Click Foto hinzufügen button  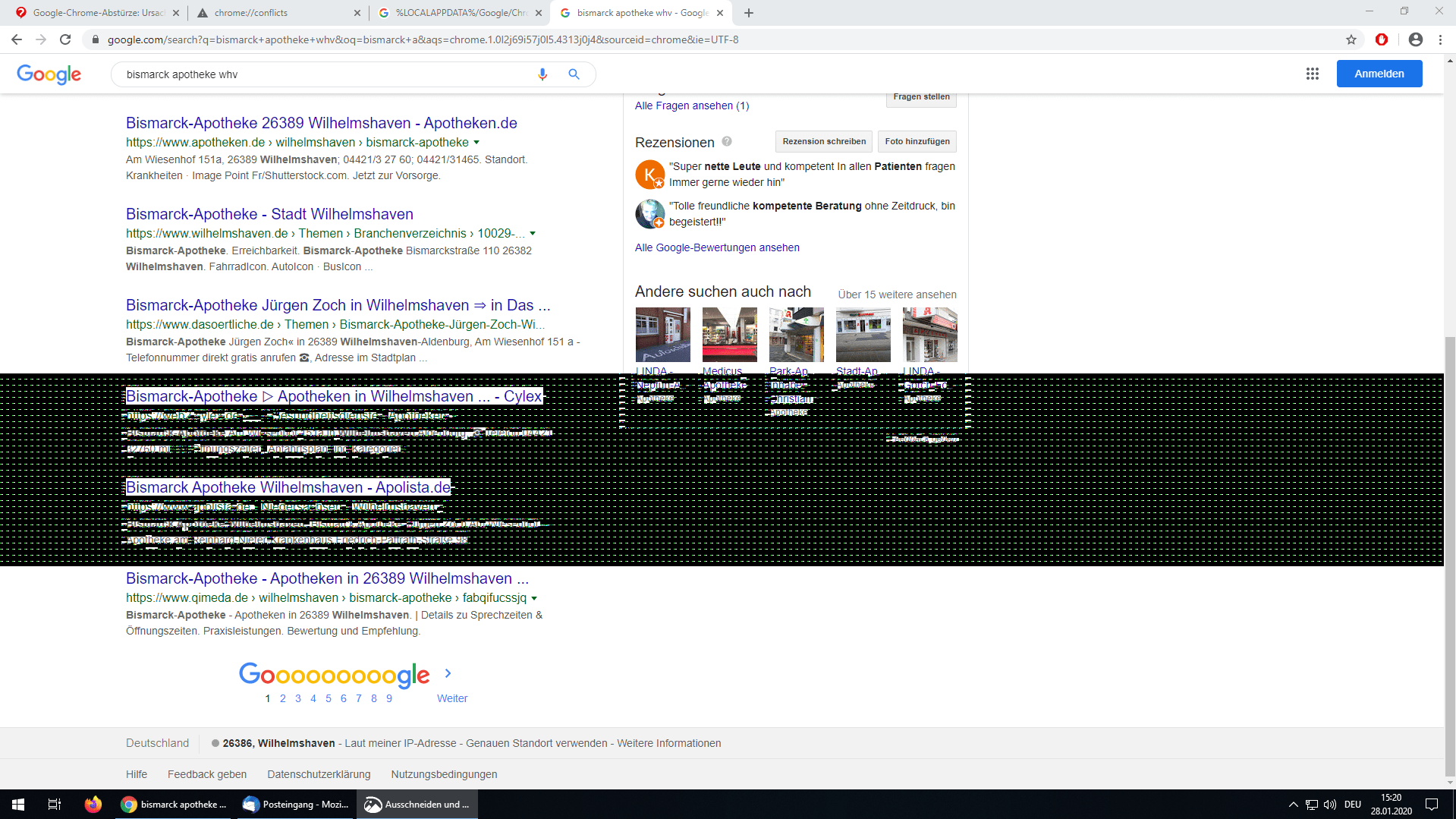coord(917,141)
